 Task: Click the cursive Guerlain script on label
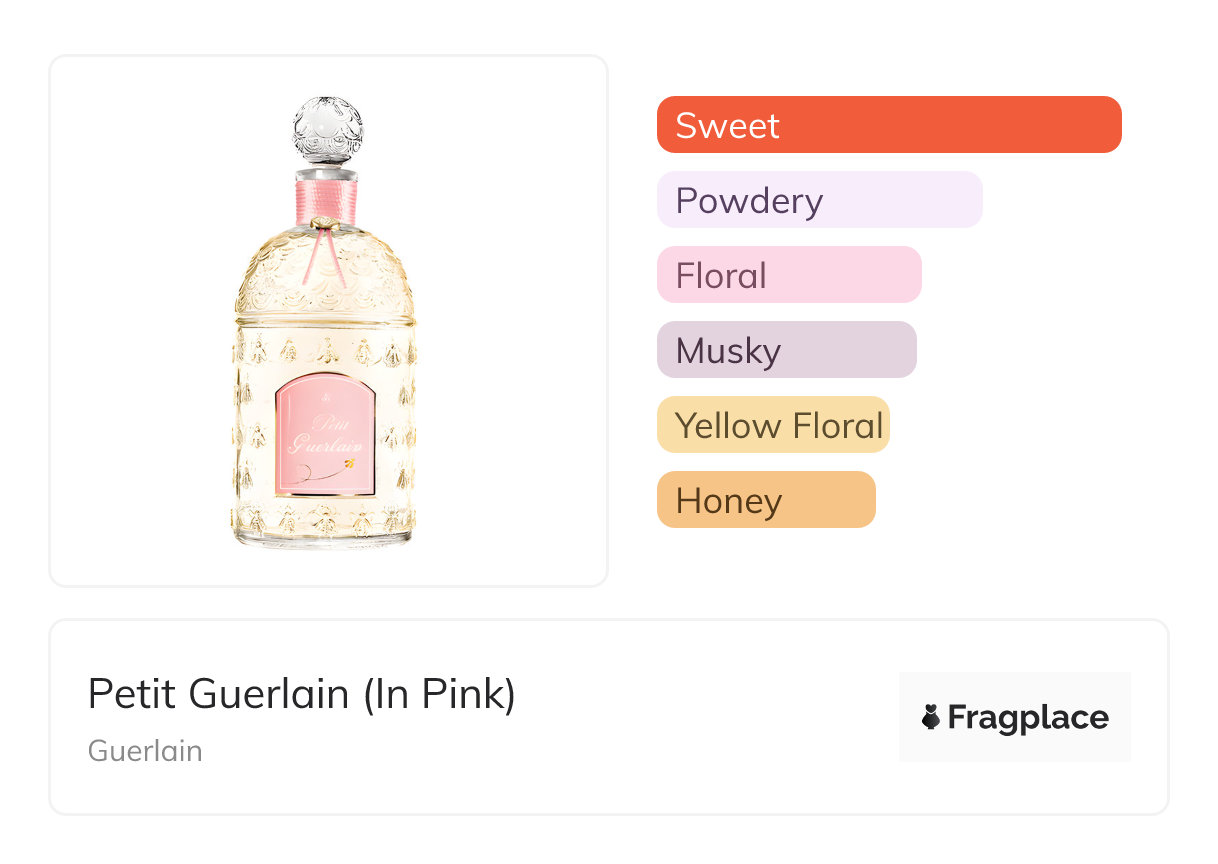pyautogui.click(x=326, y=440)
